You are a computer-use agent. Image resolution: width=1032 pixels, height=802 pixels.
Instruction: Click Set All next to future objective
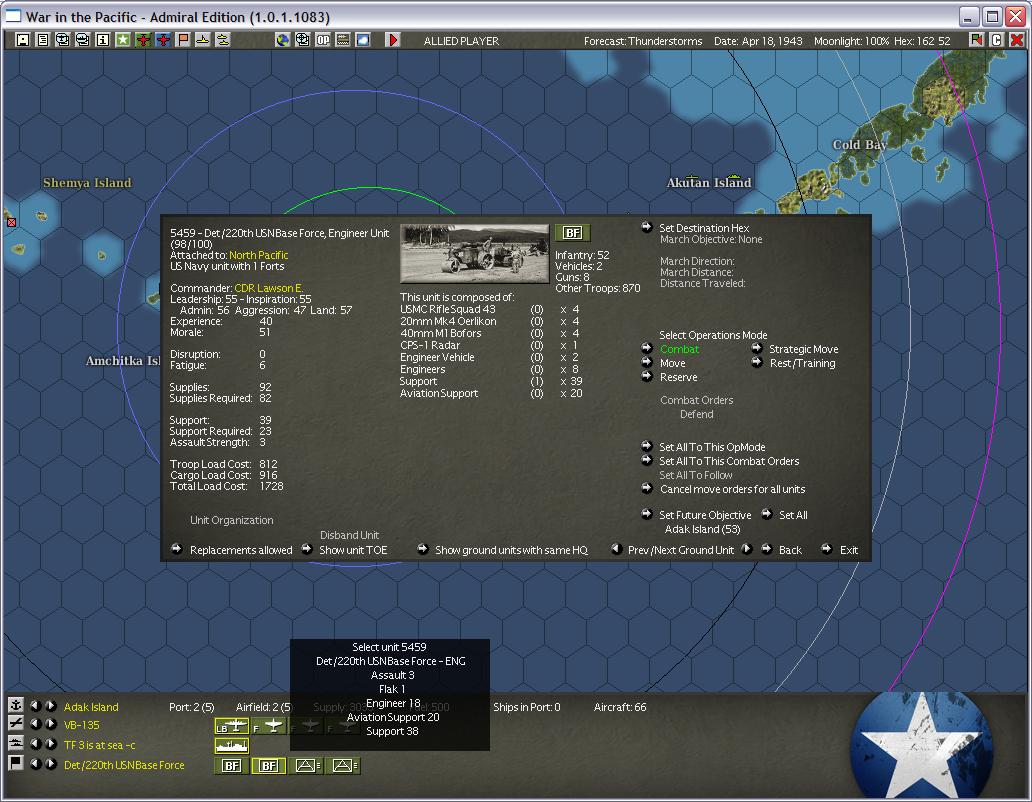[x=793, y=515]
